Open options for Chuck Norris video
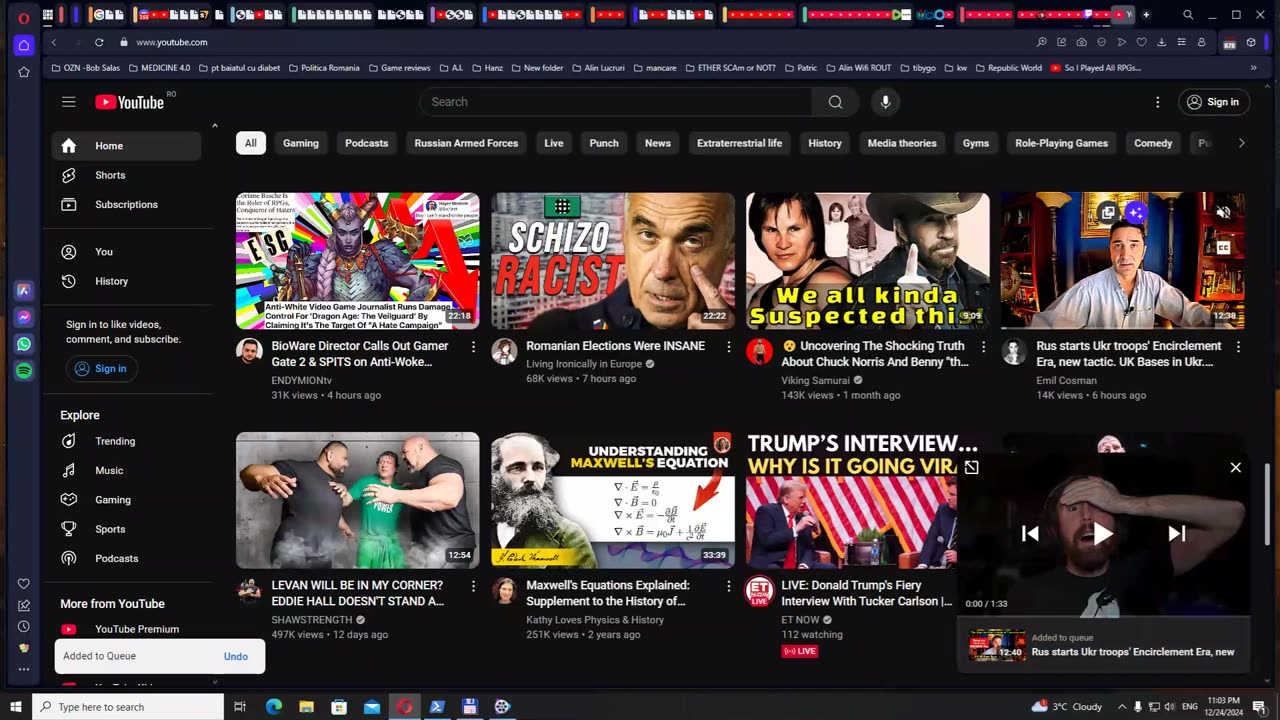 click(x=983, y=347)
